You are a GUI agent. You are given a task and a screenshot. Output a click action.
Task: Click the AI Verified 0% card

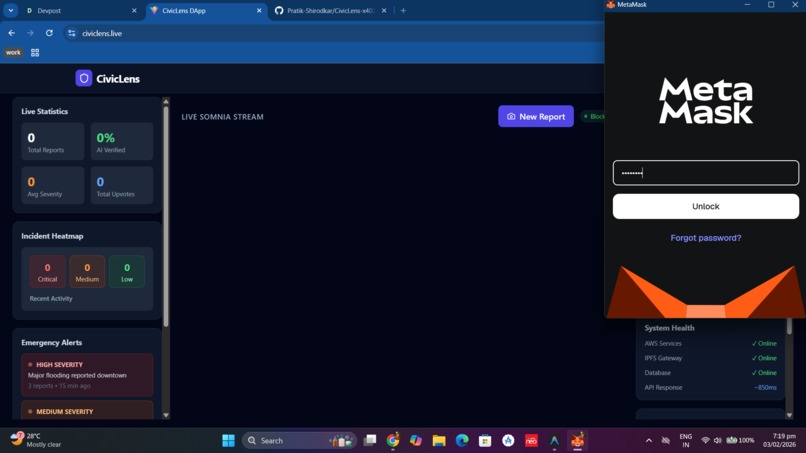pyautogui.click(x=122, y=141)
